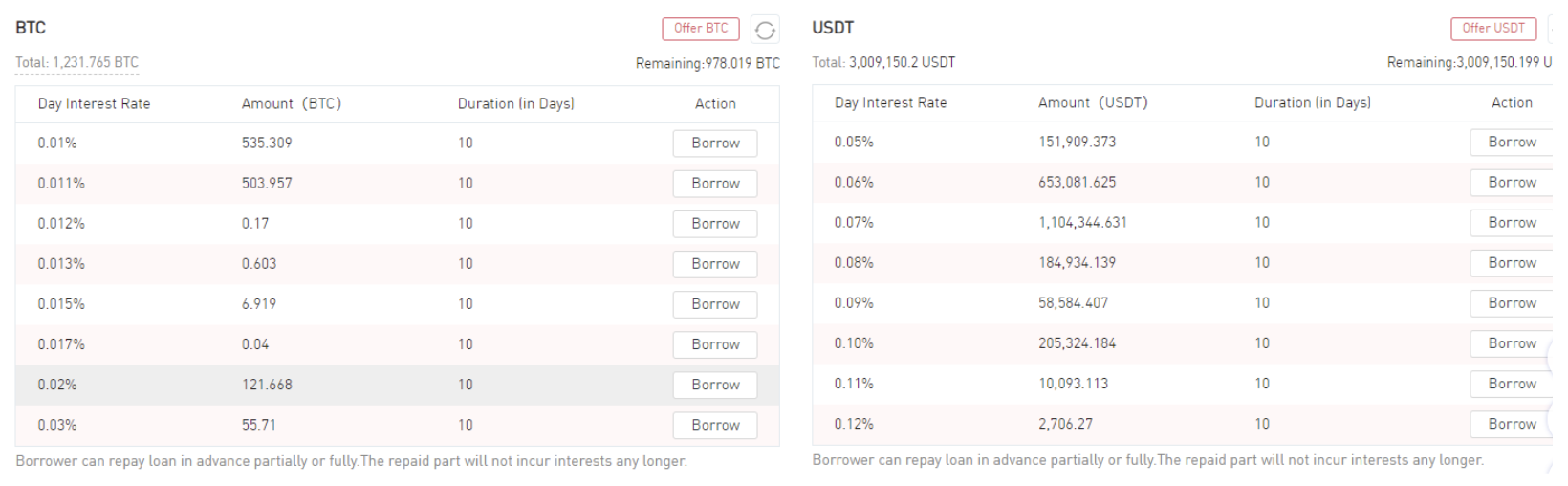The height and width of the screenshot is (486, 1568).
Task: Borrow BTC at 0.02% rate
Action: pyautogui.click(x=715, y=385)
